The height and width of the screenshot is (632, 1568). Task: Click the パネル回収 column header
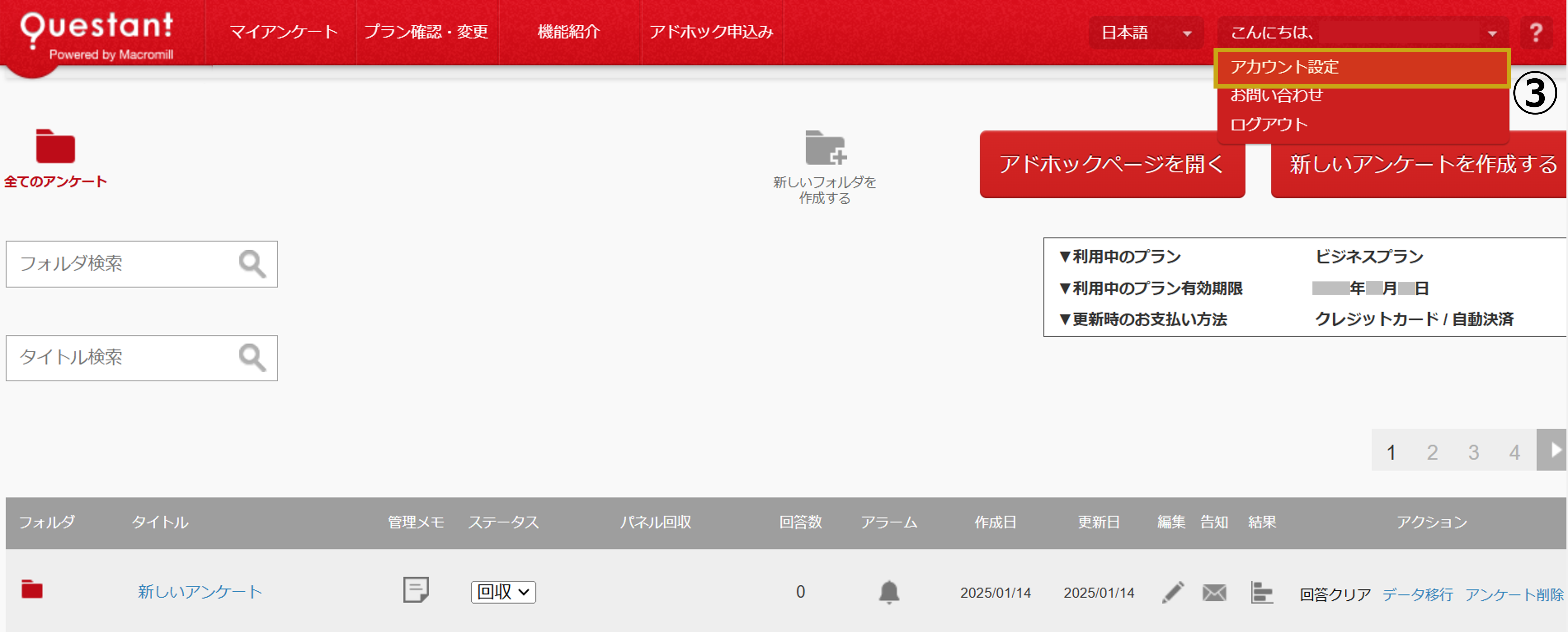(x=655, y=522)
